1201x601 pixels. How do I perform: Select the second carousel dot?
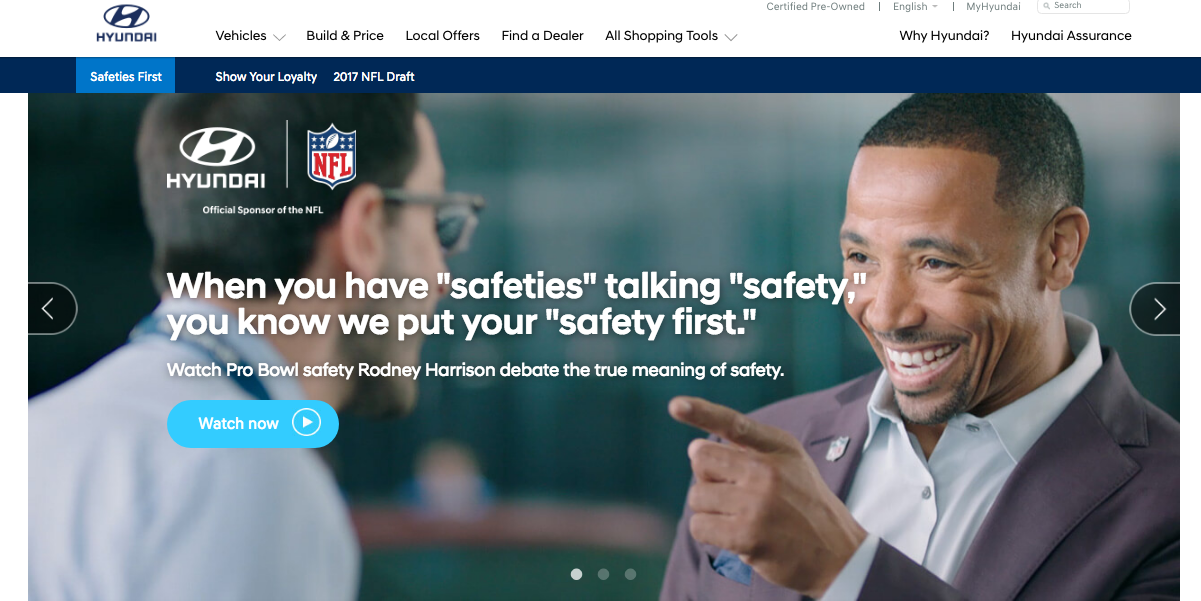click(x=603, y=574)
